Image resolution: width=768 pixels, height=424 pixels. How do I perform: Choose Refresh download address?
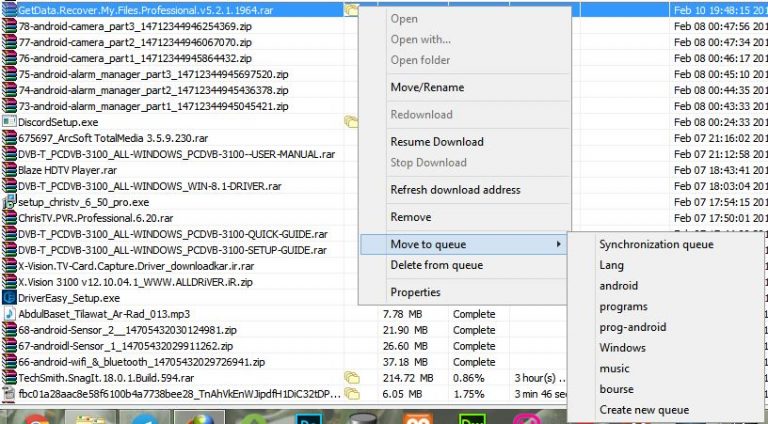(x=455, y=190)
